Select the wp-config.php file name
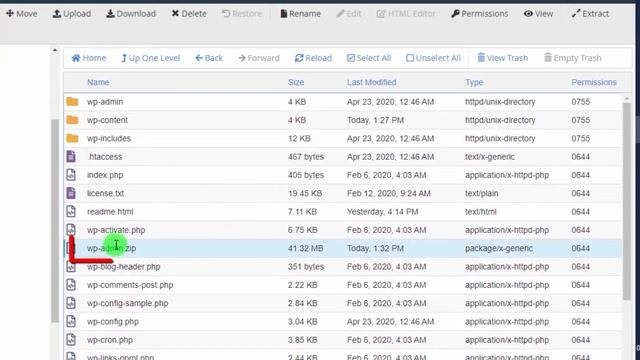This screenshot has width=640, height=360. tap(113, 322)
